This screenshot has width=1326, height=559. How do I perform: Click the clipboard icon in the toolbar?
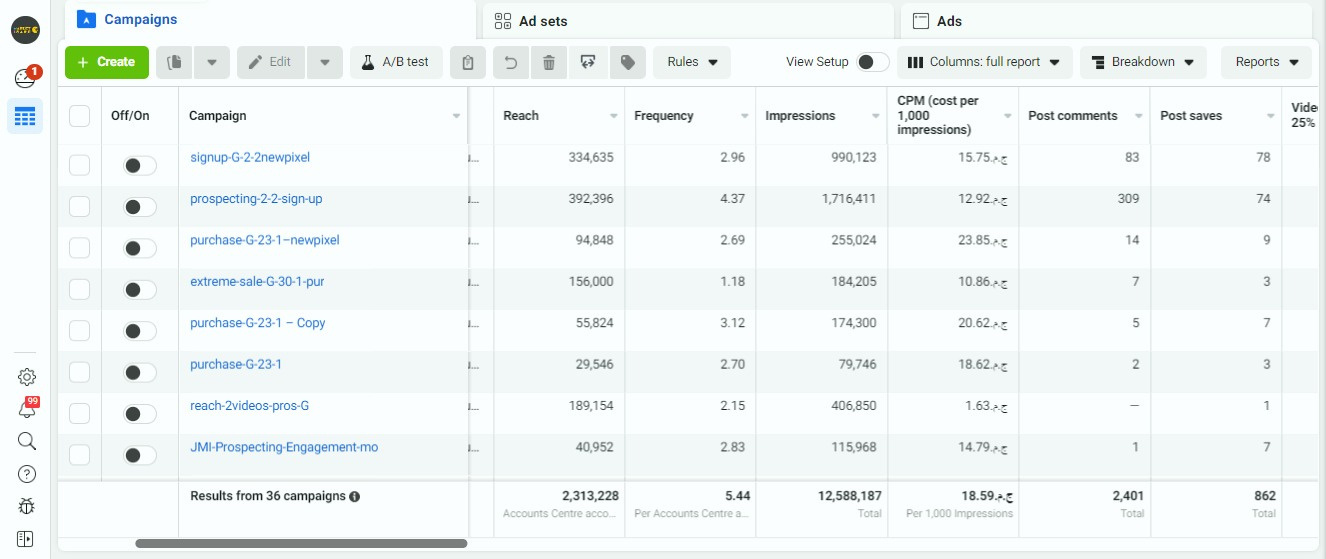tap(468, 62)
